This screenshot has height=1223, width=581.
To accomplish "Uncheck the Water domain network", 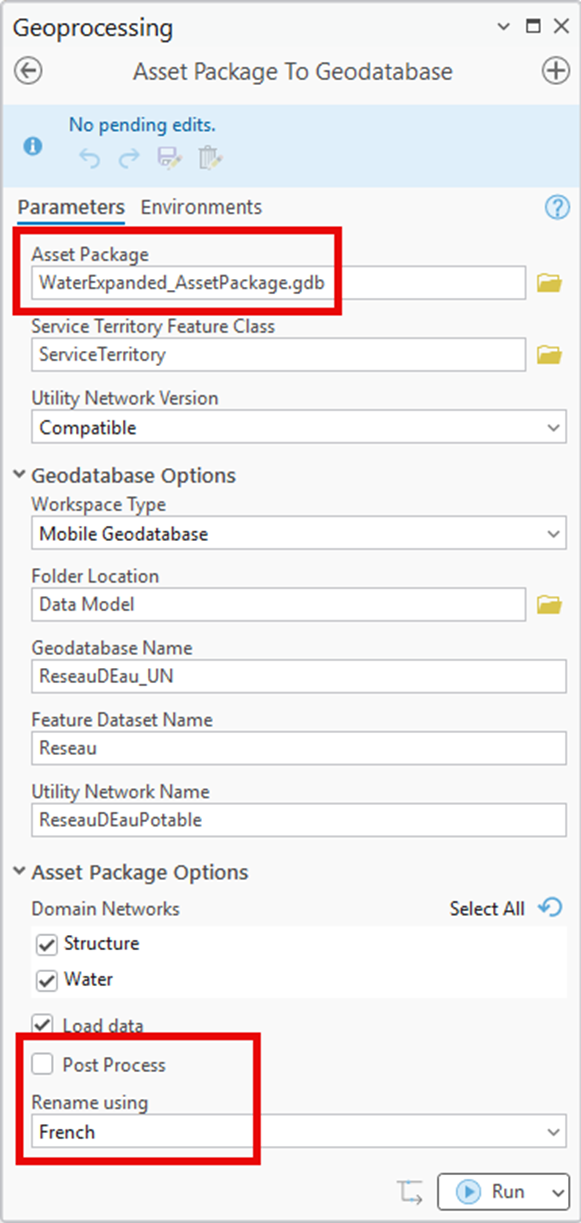I will click(46, 980).
